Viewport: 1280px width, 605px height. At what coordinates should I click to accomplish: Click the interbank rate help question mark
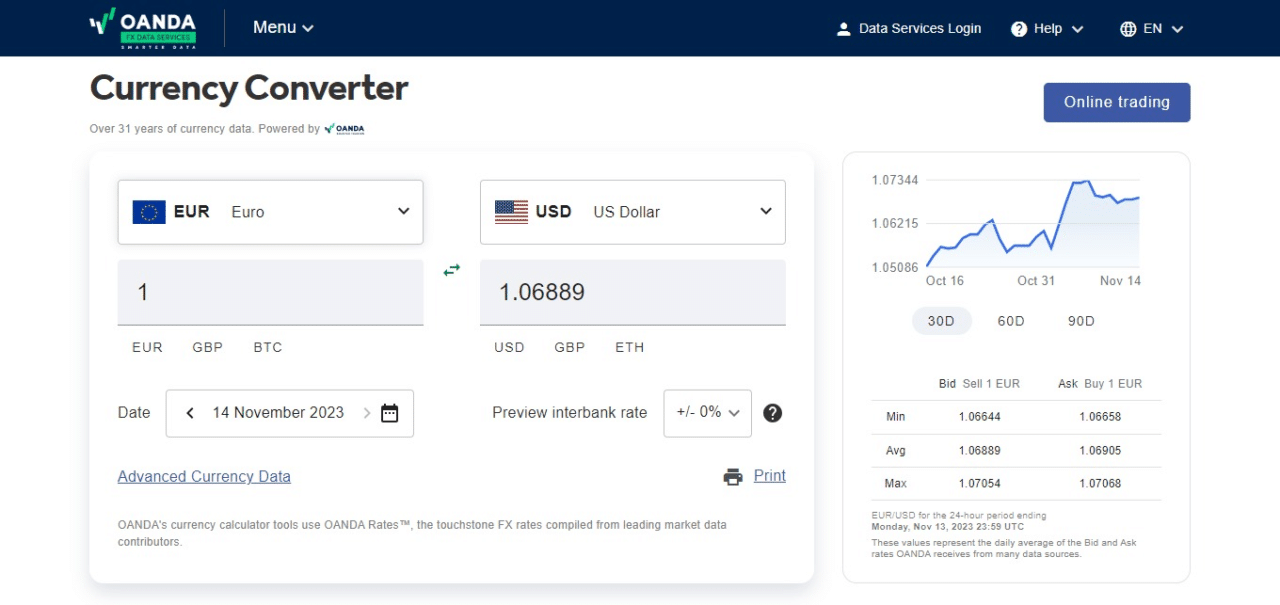(x=772, y=413)
